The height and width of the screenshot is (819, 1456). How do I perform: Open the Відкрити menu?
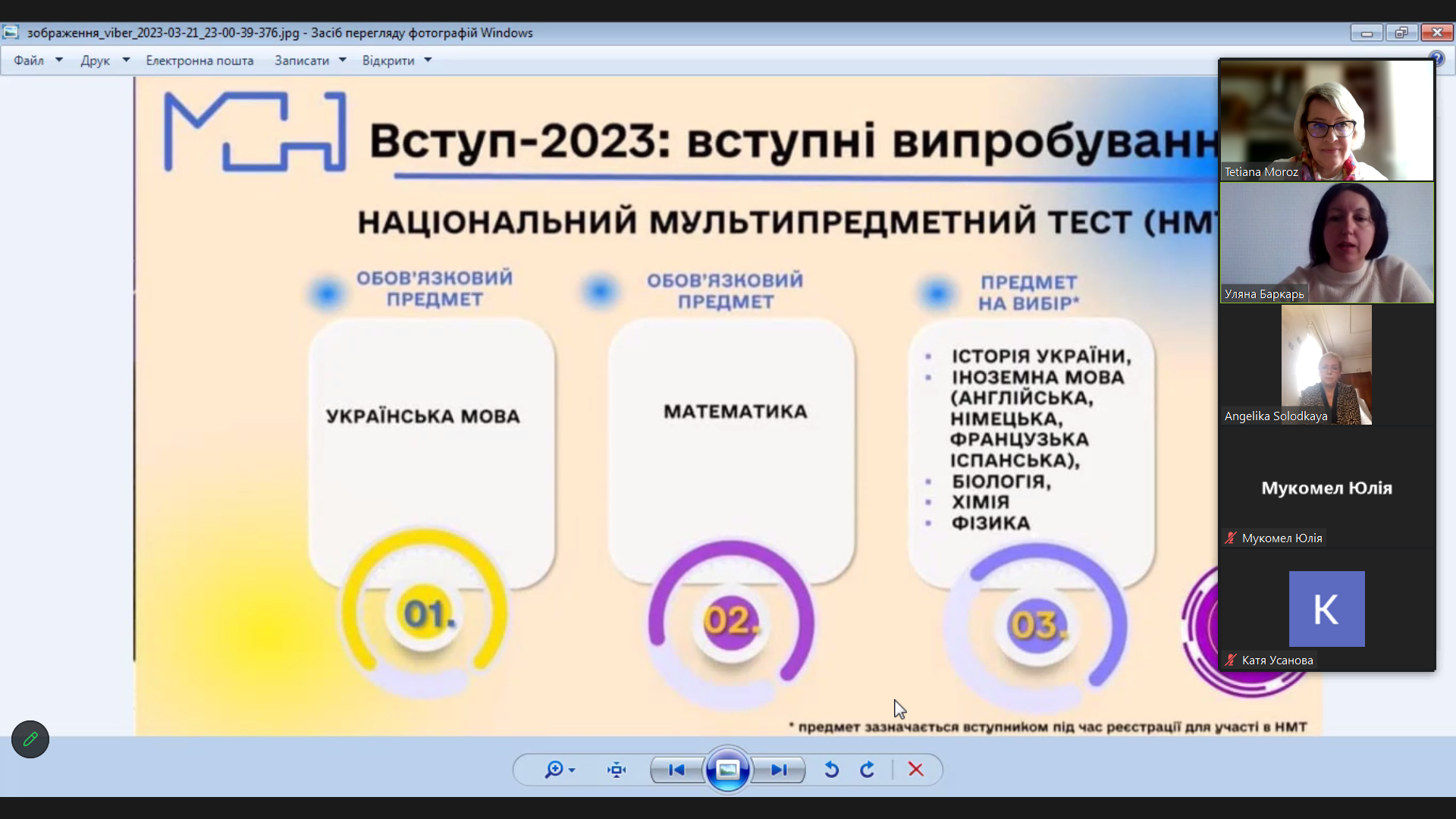(388, 61)
